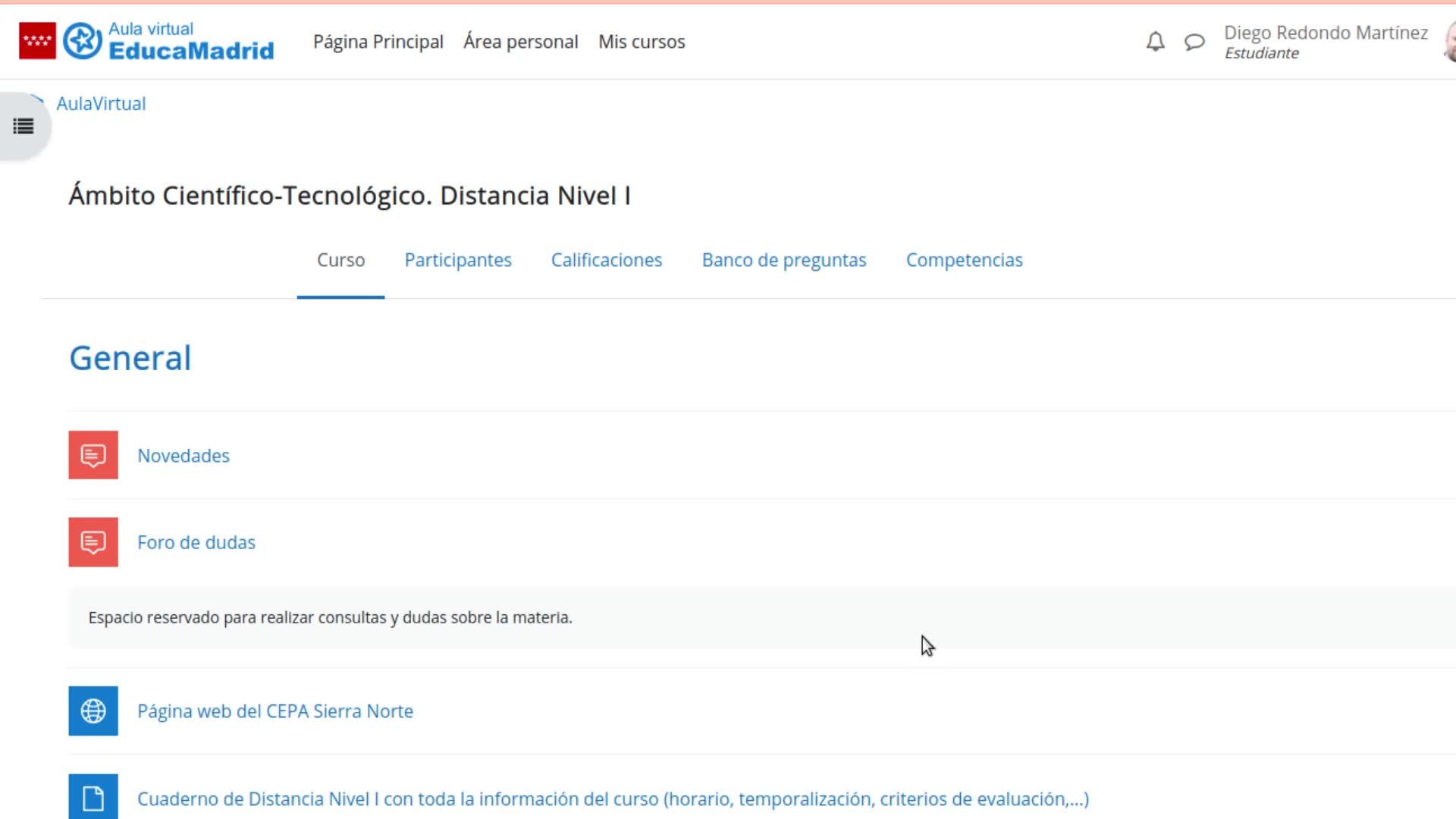Viewport: 1456px width, 819px height.
Task: Click the Cuaderno de Distancia file icon
Action: [x=93, y=797]
